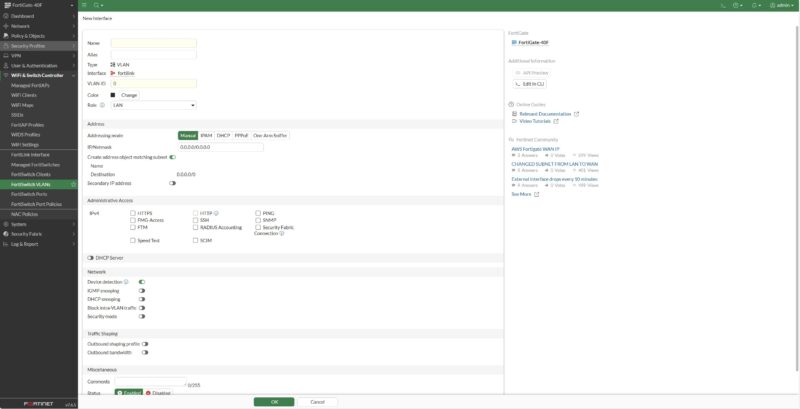Click the Name input field
Viewport: 800px width, 409px height.
point(154,43)
